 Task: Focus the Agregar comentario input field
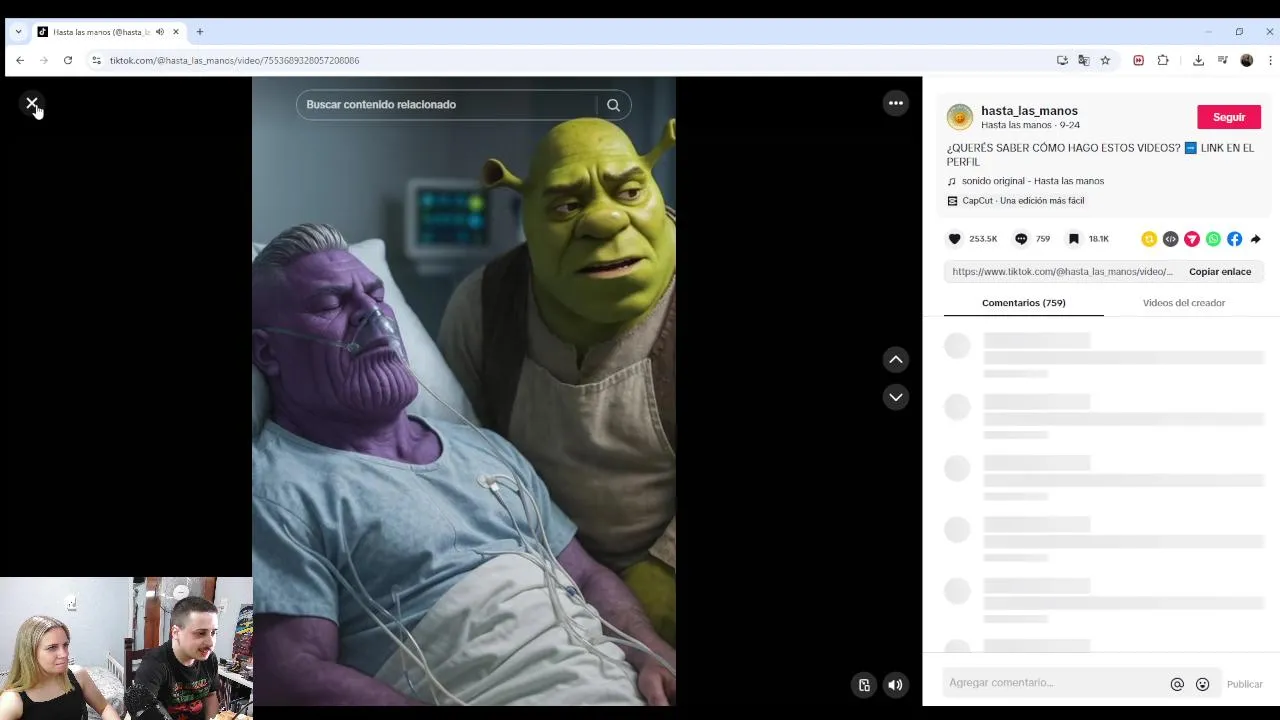(x=1055, y=683)
